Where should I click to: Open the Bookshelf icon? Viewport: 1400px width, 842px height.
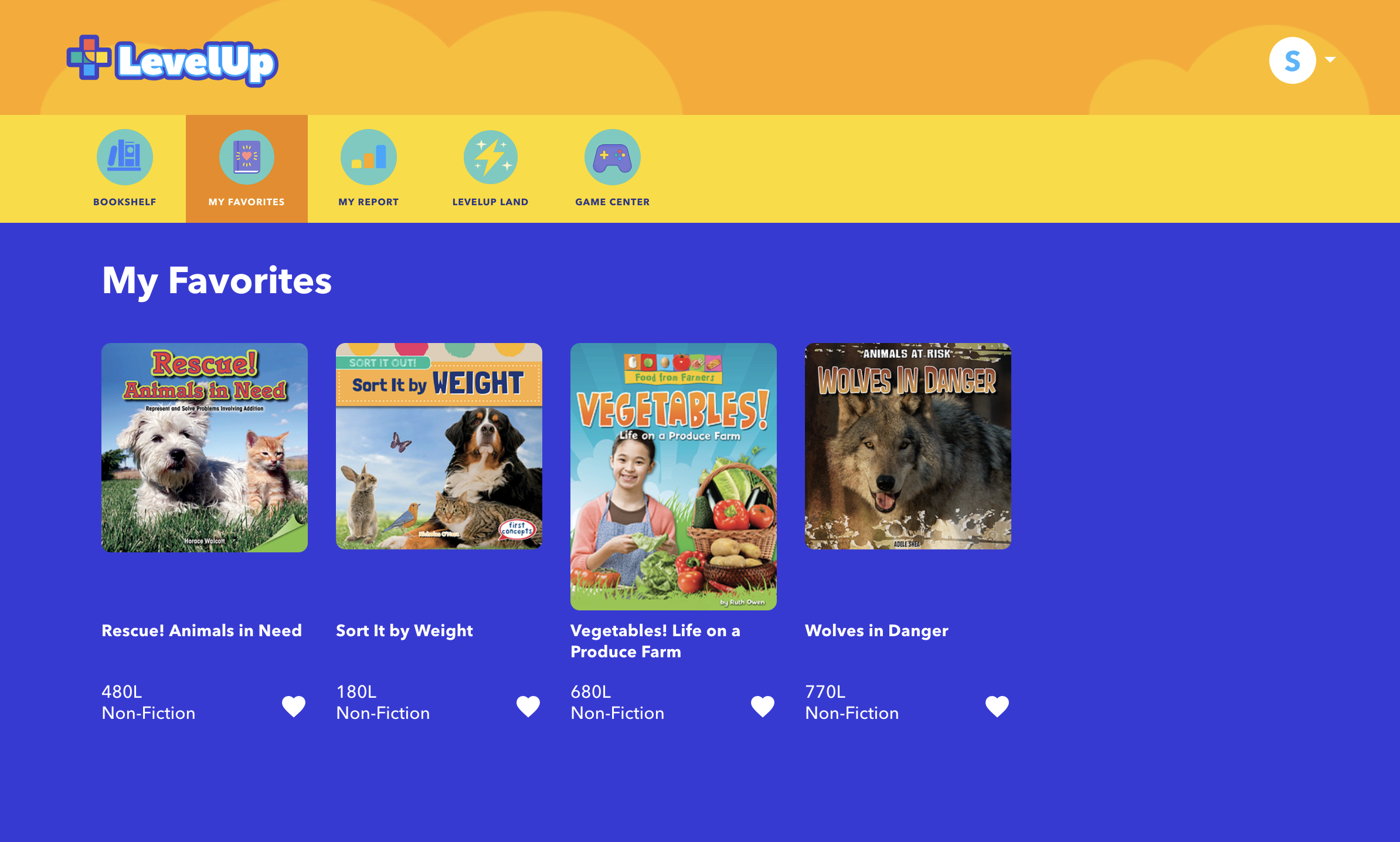coord(125,157)
